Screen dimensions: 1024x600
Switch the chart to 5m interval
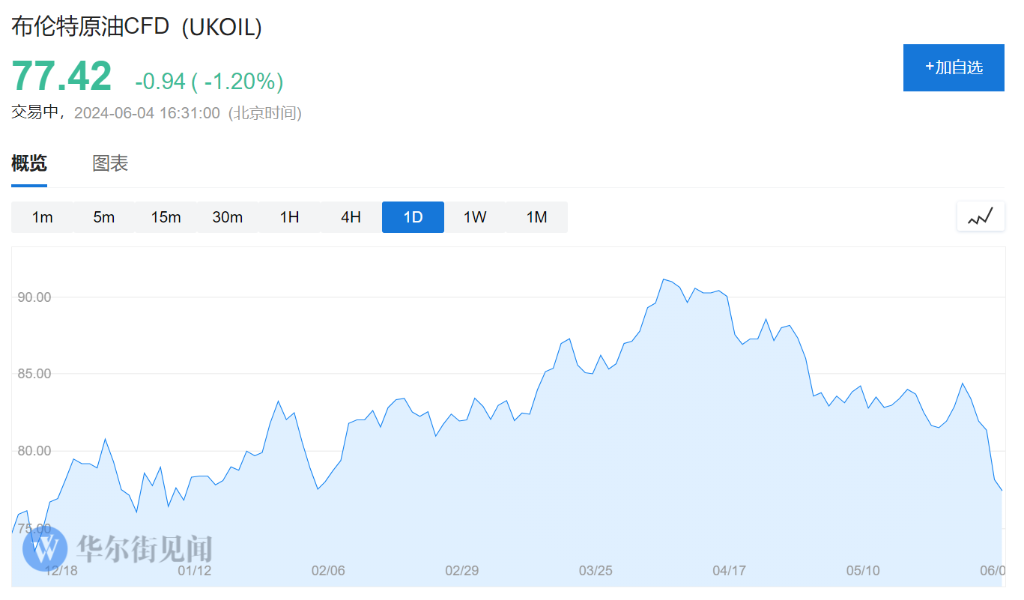click(104, 217)
